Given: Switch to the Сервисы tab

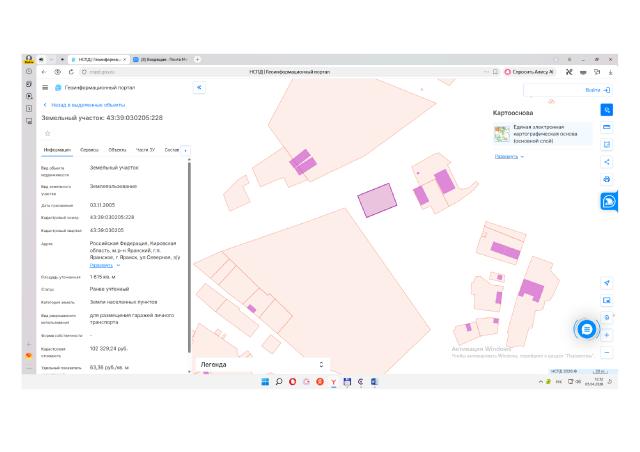Looking at the screenshot, I should [x=89, y=150].
